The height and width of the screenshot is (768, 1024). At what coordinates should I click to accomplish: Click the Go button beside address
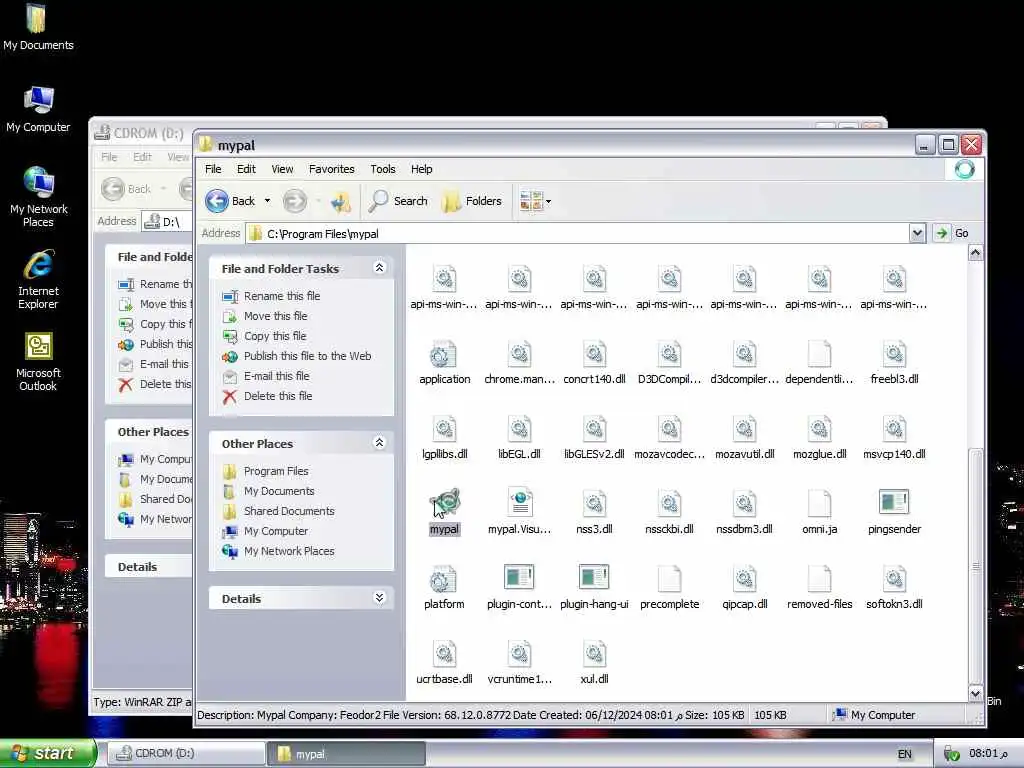[952, 233]
